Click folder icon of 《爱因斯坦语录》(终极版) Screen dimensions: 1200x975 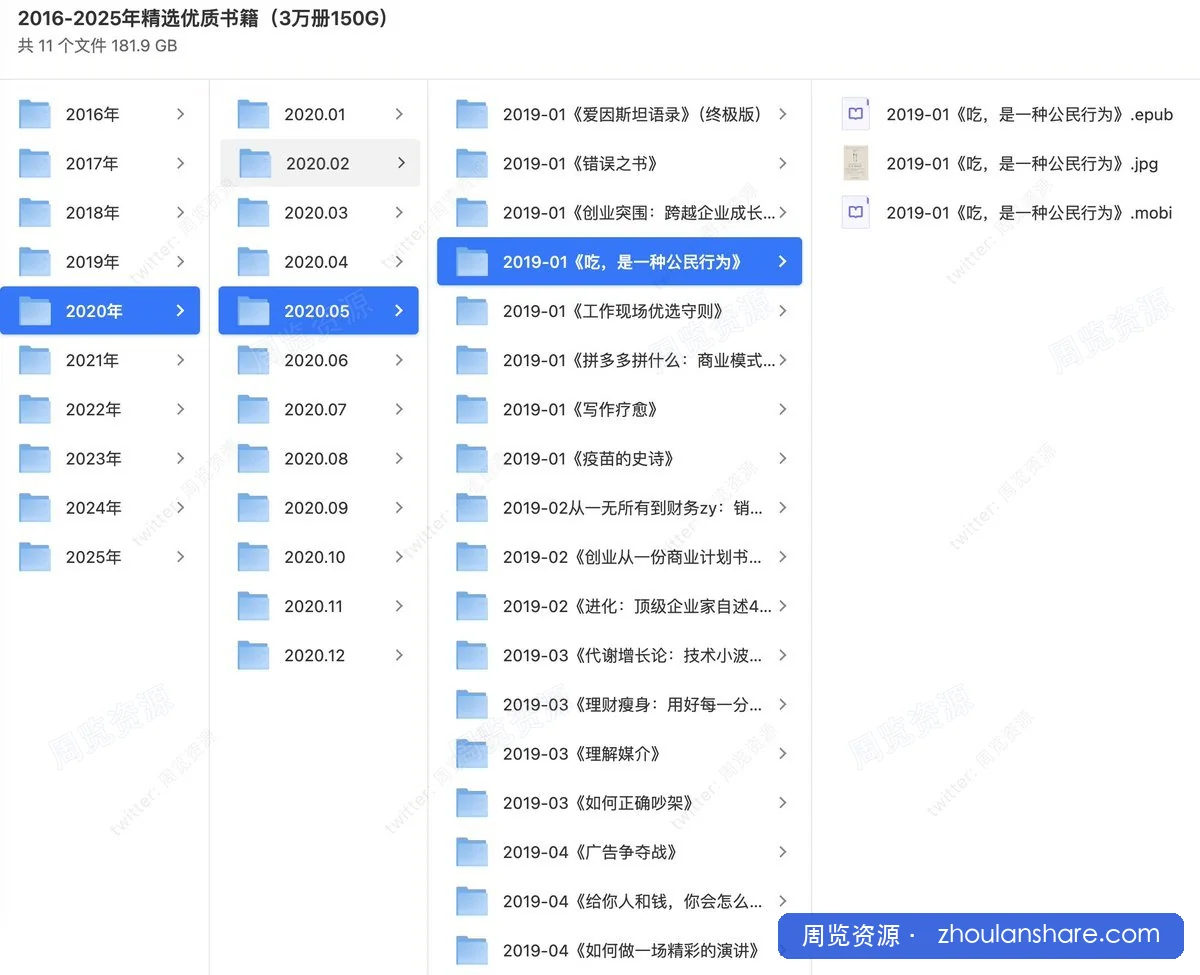pyautogui.click(x=472, y=114)
